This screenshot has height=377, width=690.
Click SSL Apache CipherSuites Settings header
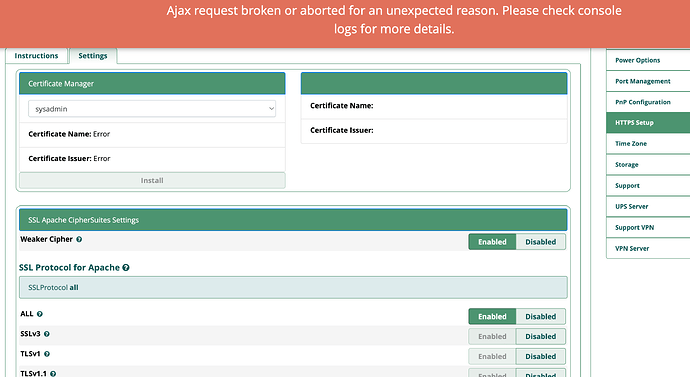click(x=293, y=220)
